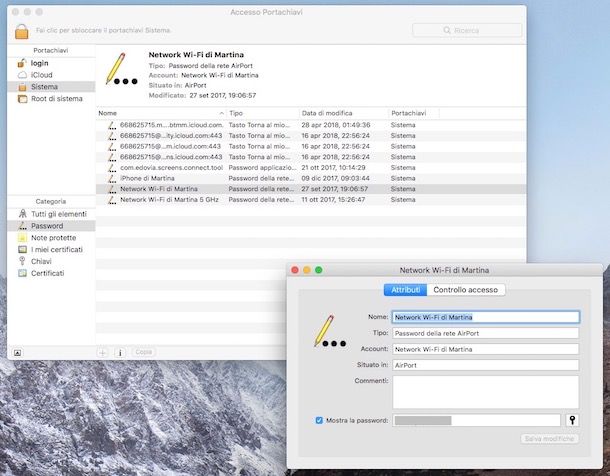Select the iCloud keychain icon
This screenshot has height=476, width=610.
coord(22,75)
